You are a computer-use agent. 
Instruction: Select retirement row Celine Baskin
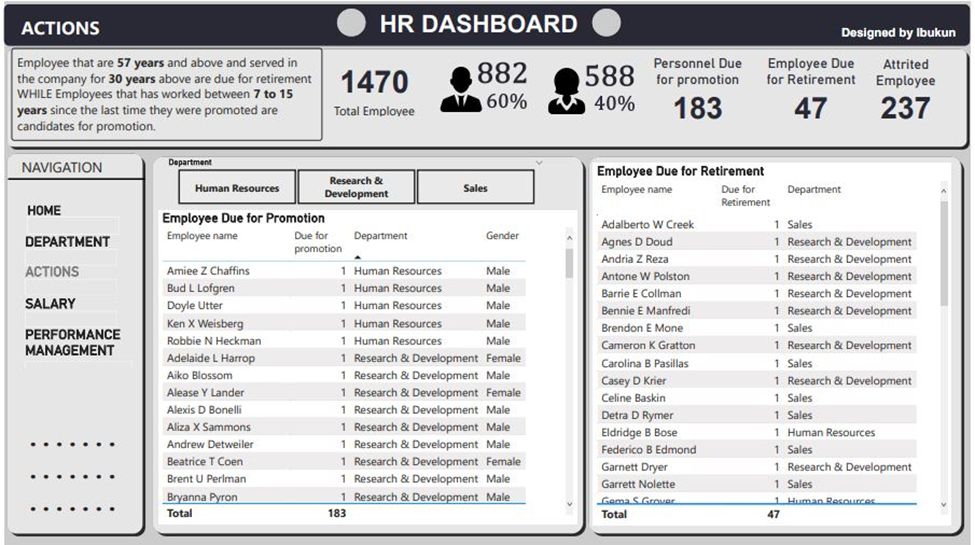[x=757, y=398]
